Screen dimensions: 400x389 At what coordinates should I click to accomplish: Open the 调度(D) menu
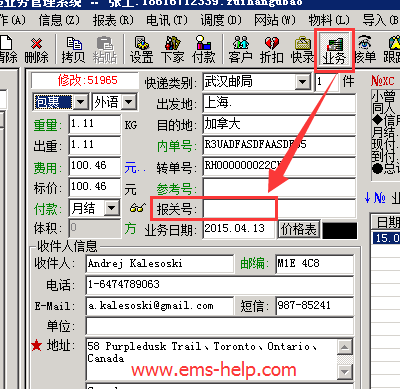(x=221, y=20)
